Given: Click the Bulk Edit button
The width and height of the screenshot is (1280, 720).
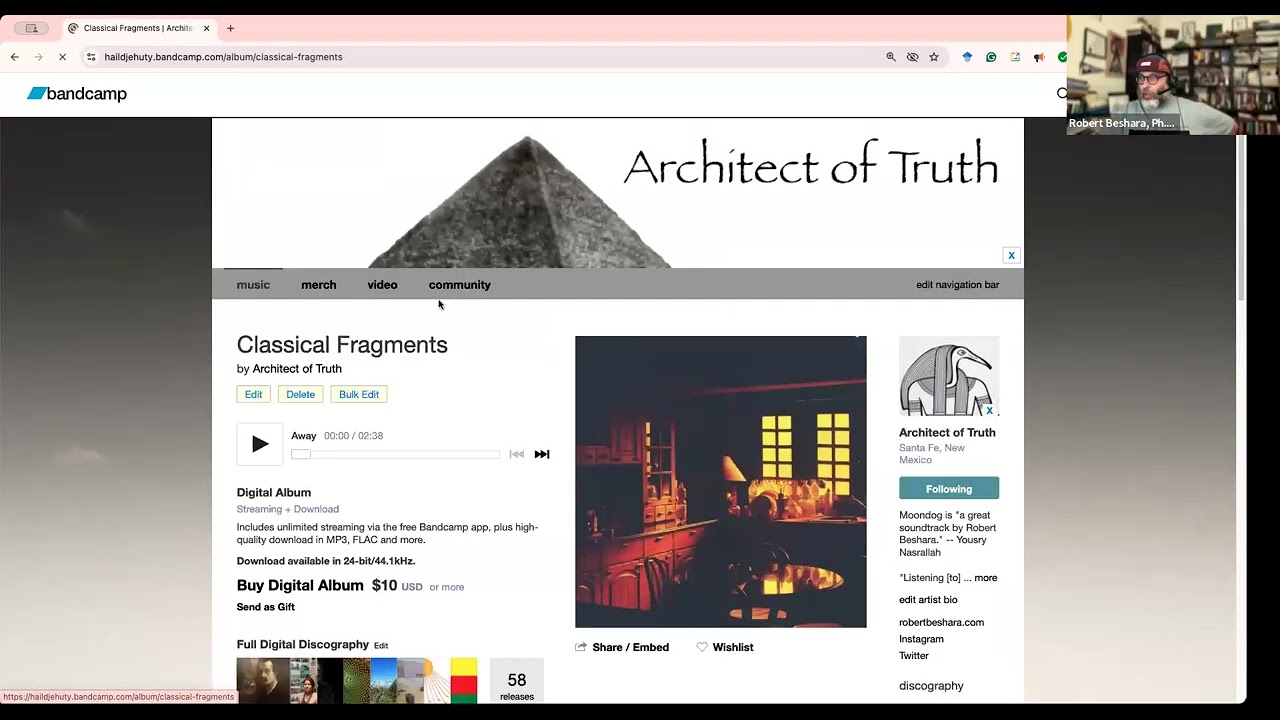Looking at the screenshot, I should coord(359,394).
